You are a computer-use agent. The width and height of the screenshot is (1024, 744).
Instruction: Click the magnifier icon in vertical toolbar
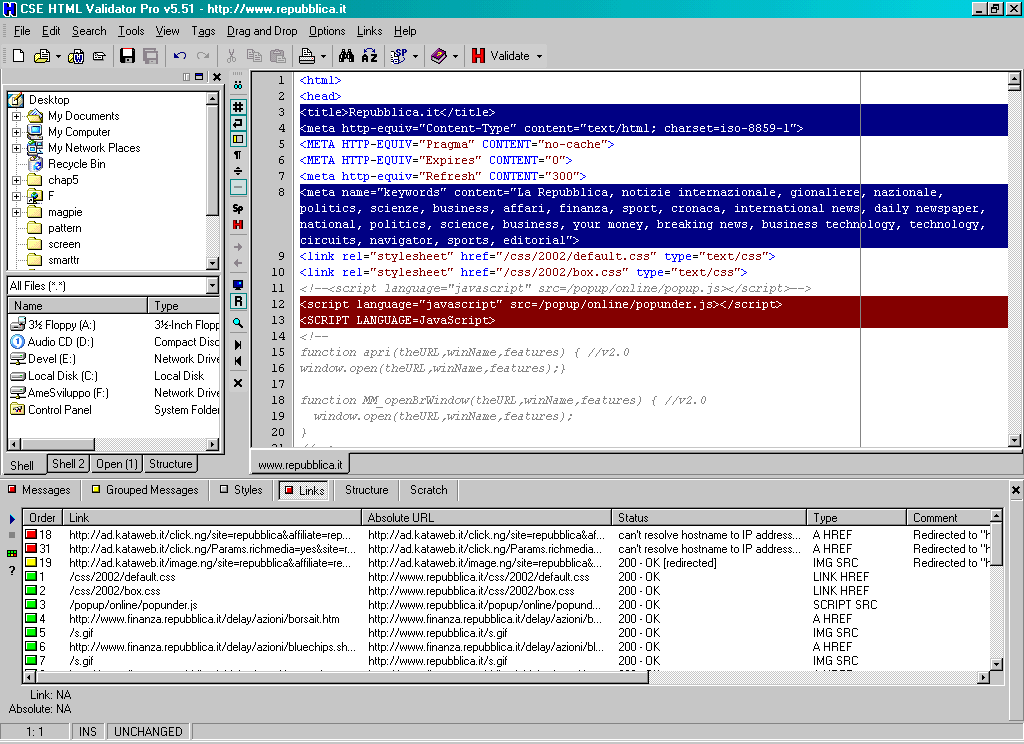[x=238, y=323]
